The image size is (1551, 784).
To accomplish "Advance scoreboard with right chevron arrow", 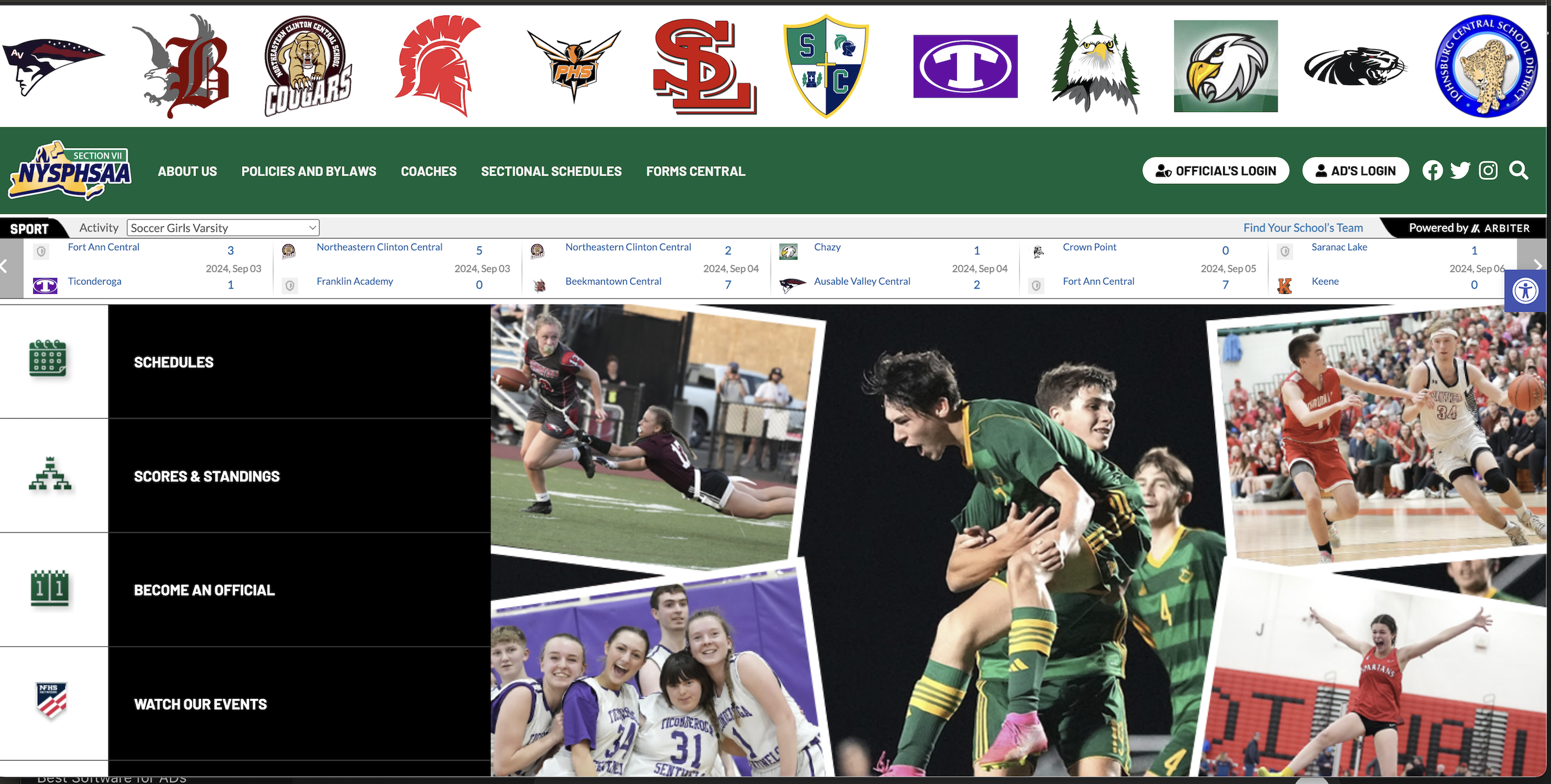I will (1538, 265).
